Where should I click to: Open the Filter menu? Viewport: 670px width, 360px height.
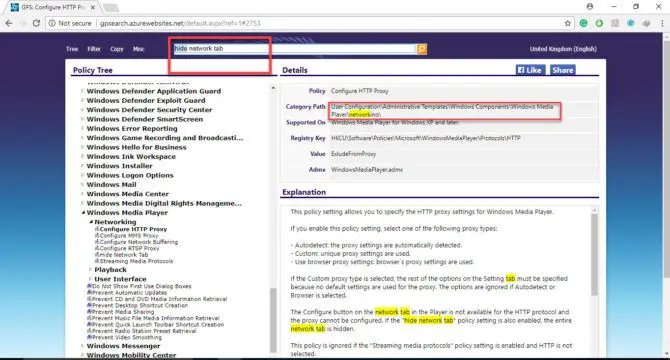tap(94, 49)
